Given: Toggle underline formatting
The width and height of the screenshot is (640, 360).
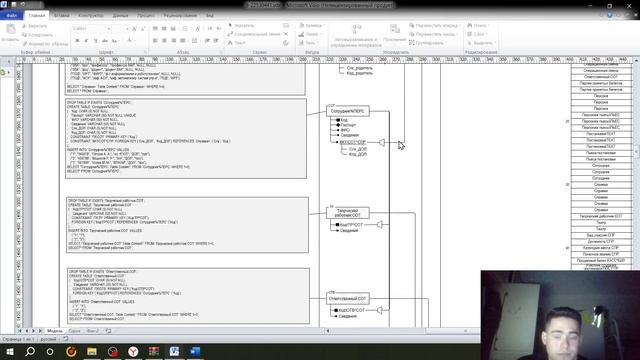Looking at the screenshot, I should point(96,41).
